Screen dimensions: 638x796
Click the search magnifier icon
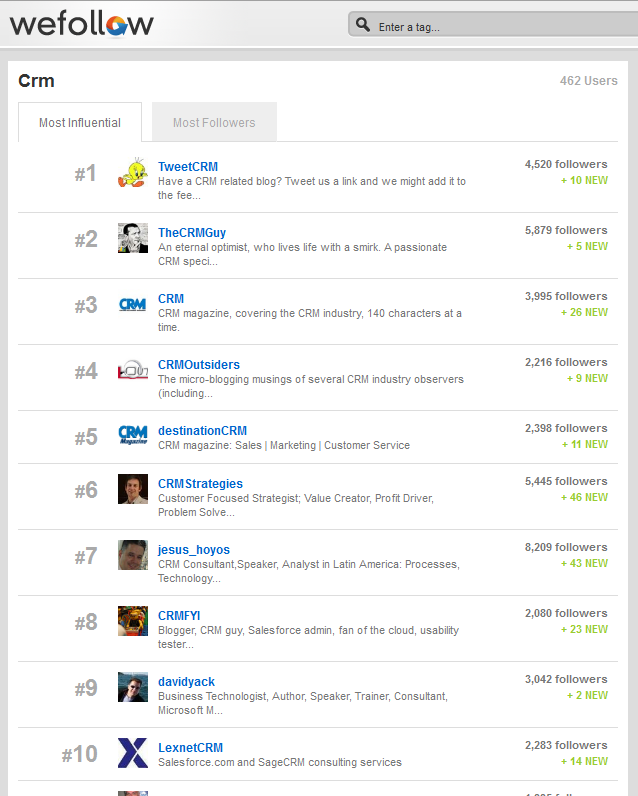click(362, 24)
